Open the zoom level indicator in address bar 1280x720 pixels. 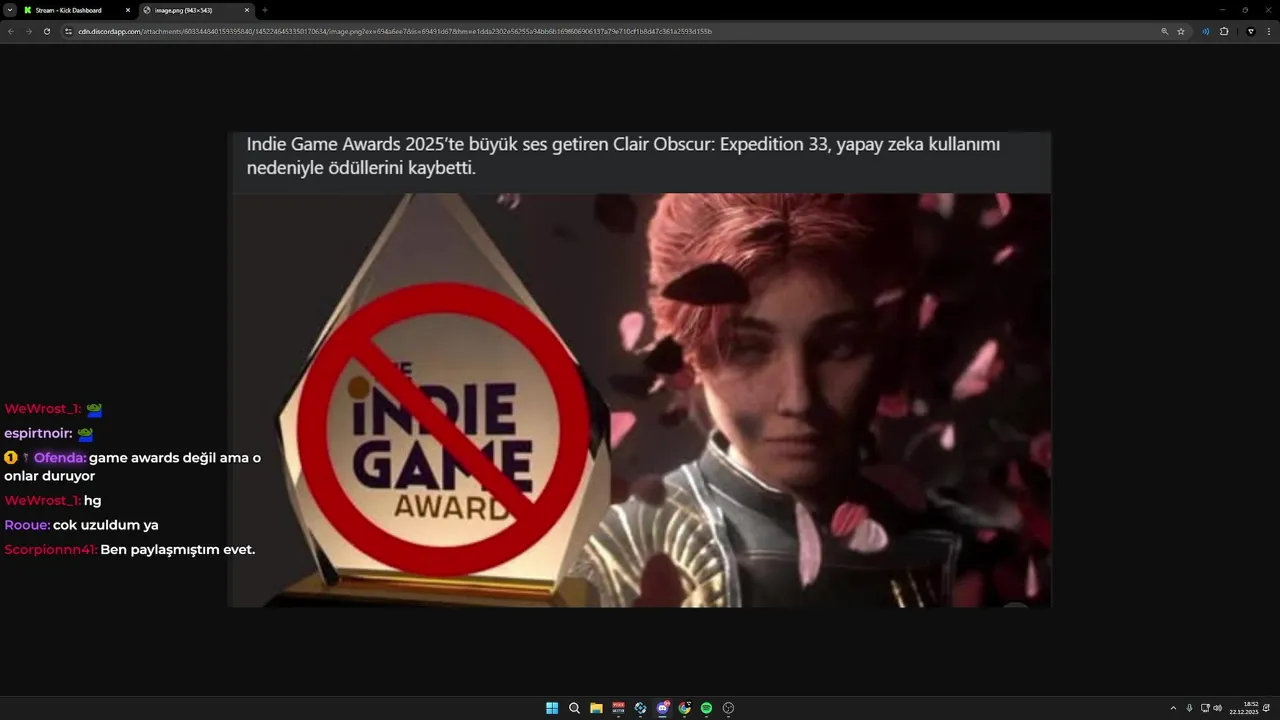pyautogui.click(x=1164, y=31)
